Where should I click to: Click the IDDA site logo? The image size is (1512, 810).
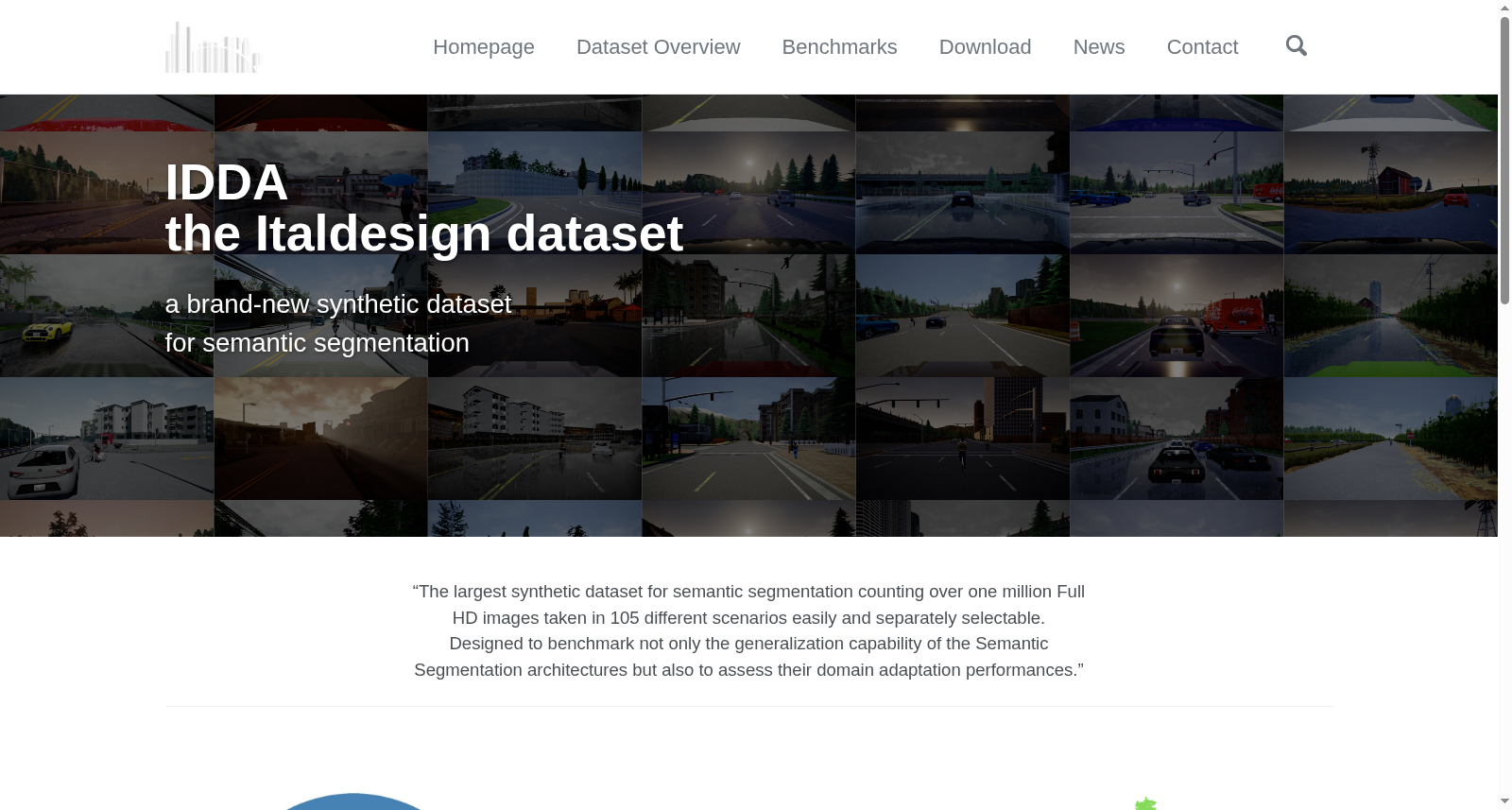click(213, 47)
